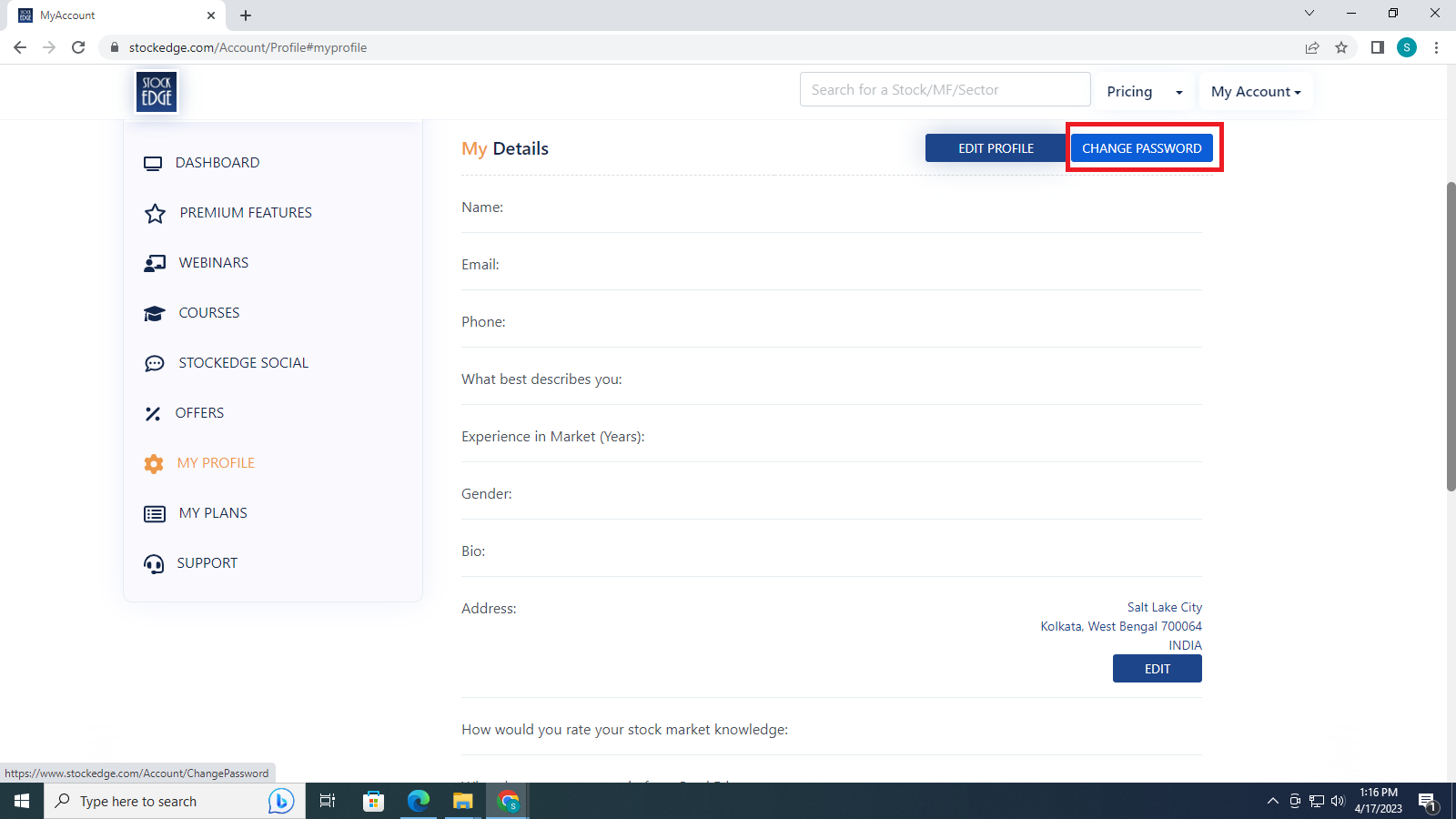
Task: Click the Support headset icon
Action: click(x=154, y=563)
